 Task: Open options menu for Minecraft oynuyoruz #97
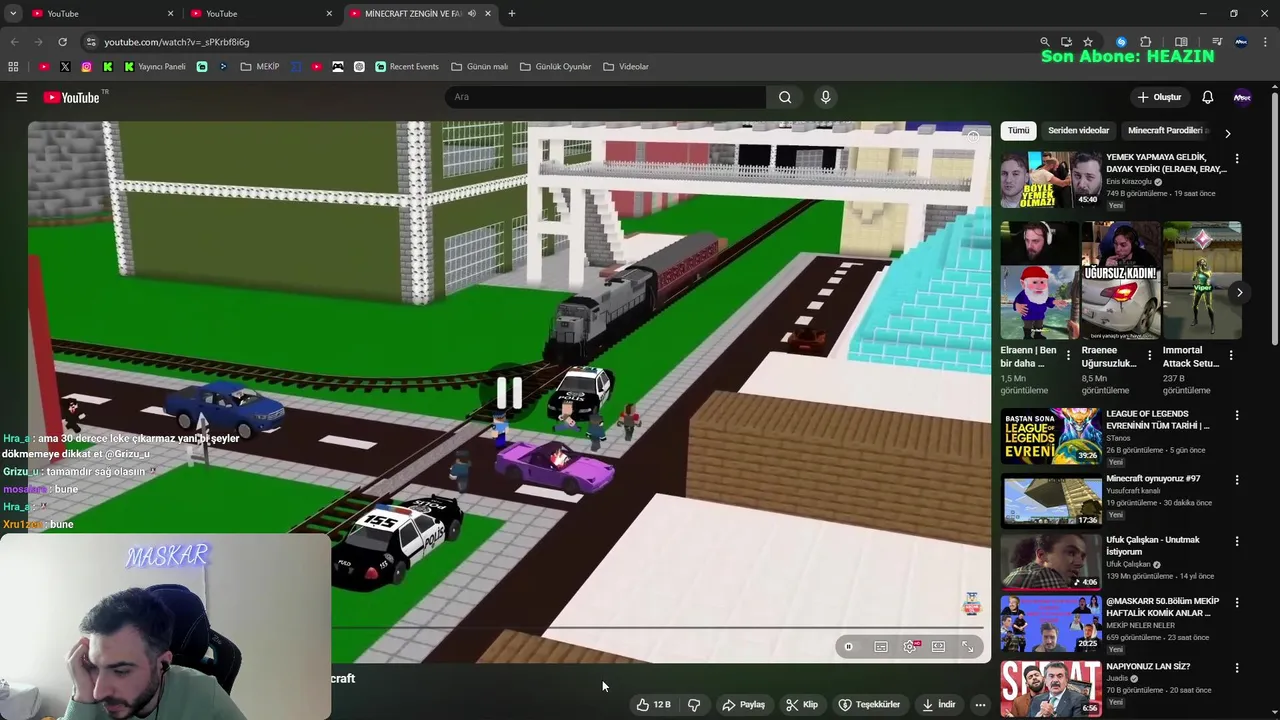pos(1237,480)
